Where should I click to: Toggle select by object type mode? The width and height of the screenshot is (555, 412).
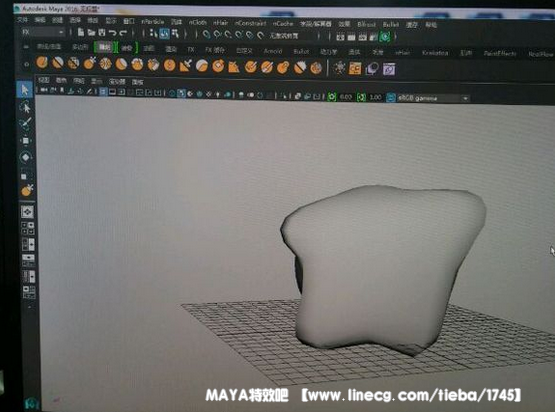click(164, 34)
